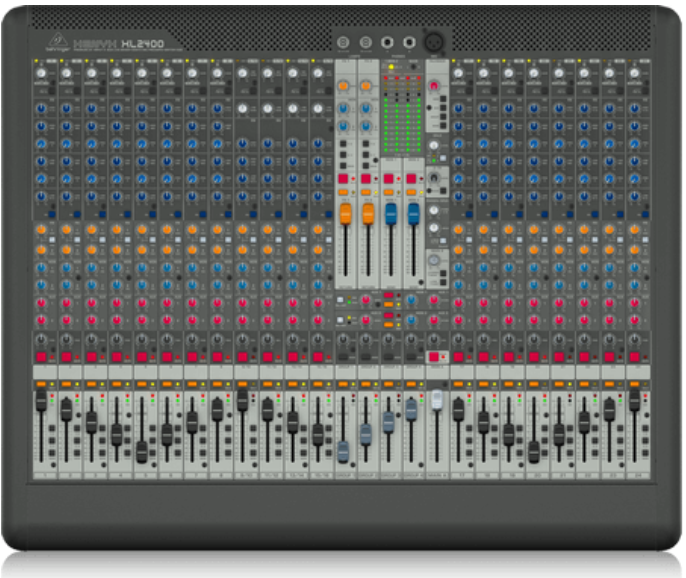Click the XLR socket on the top panel

[435, 42]
